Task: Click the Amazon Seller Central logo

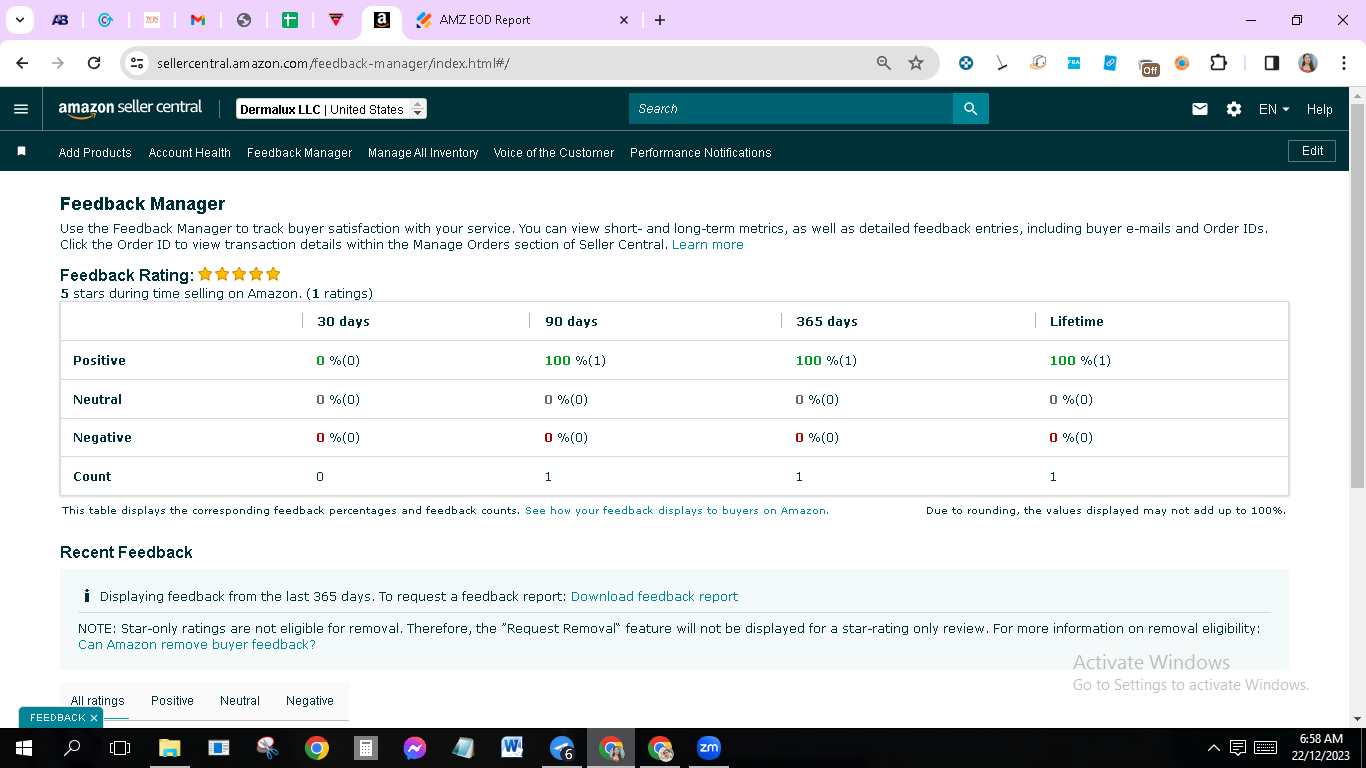Action: 130,109
